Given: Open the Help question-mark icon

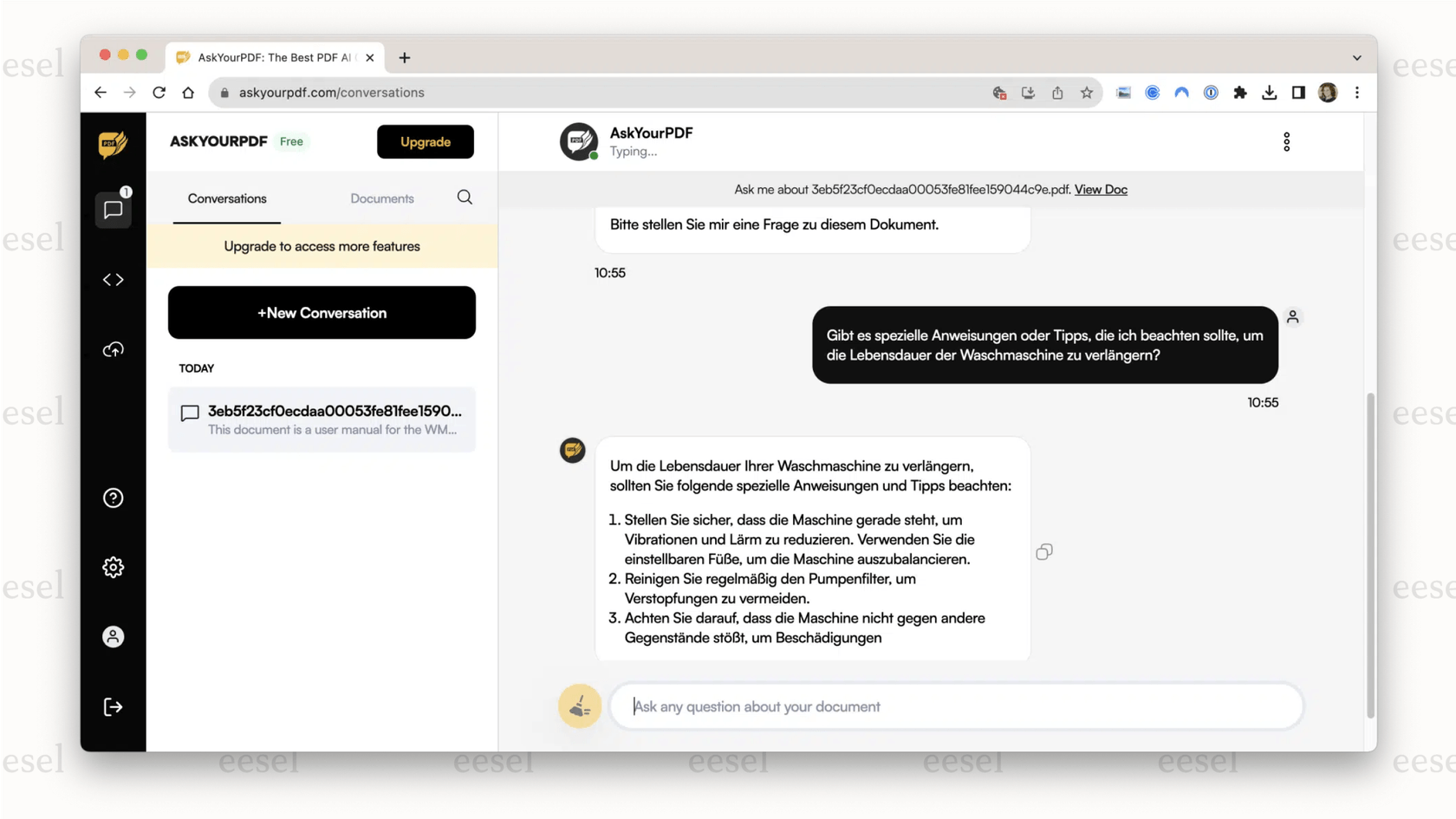Looking at the screenshot, I should coord(114,497).
